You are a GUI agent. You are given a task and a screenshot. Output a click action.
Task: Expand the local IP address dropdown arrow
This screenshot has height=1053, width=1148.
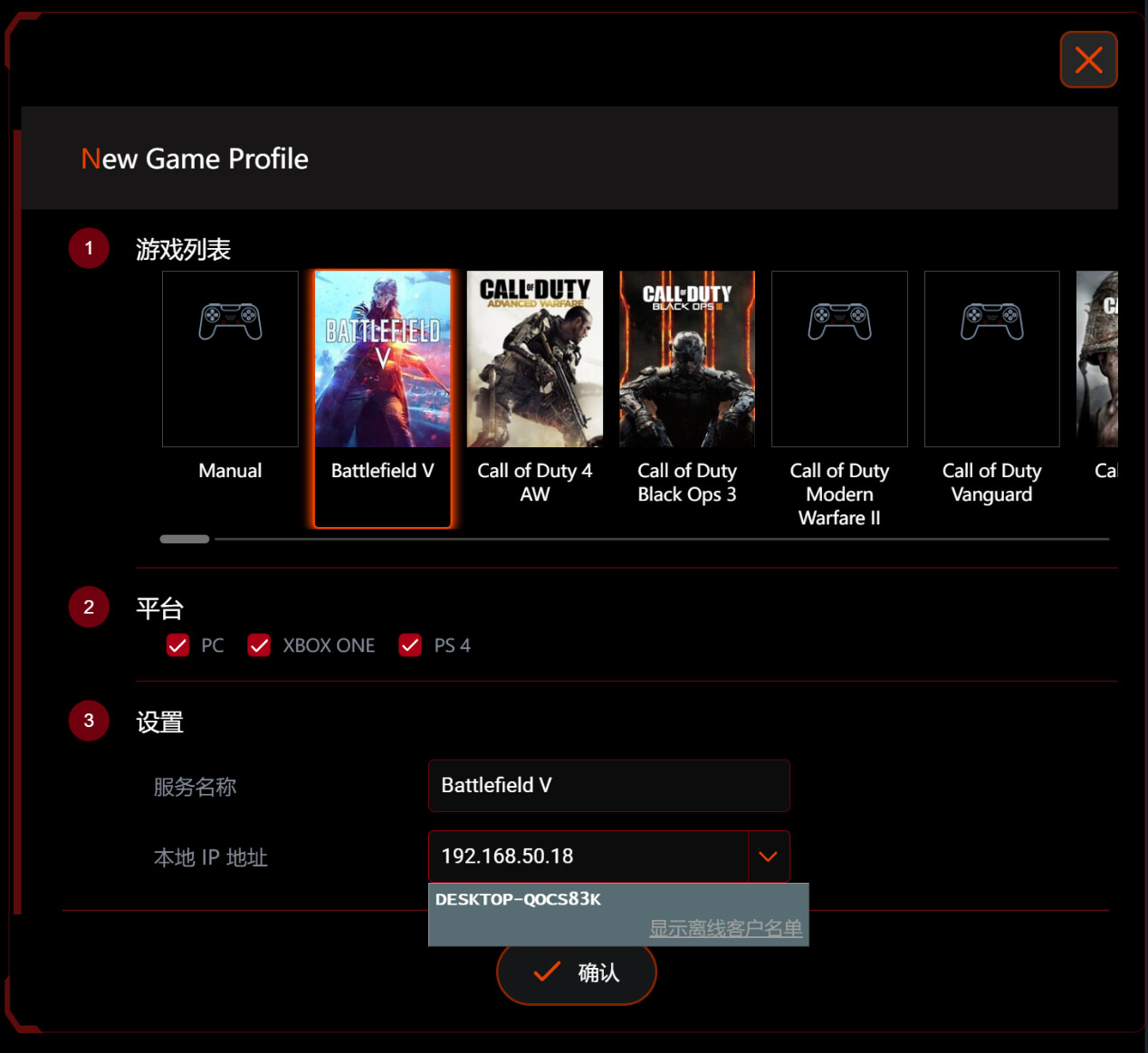769,857
